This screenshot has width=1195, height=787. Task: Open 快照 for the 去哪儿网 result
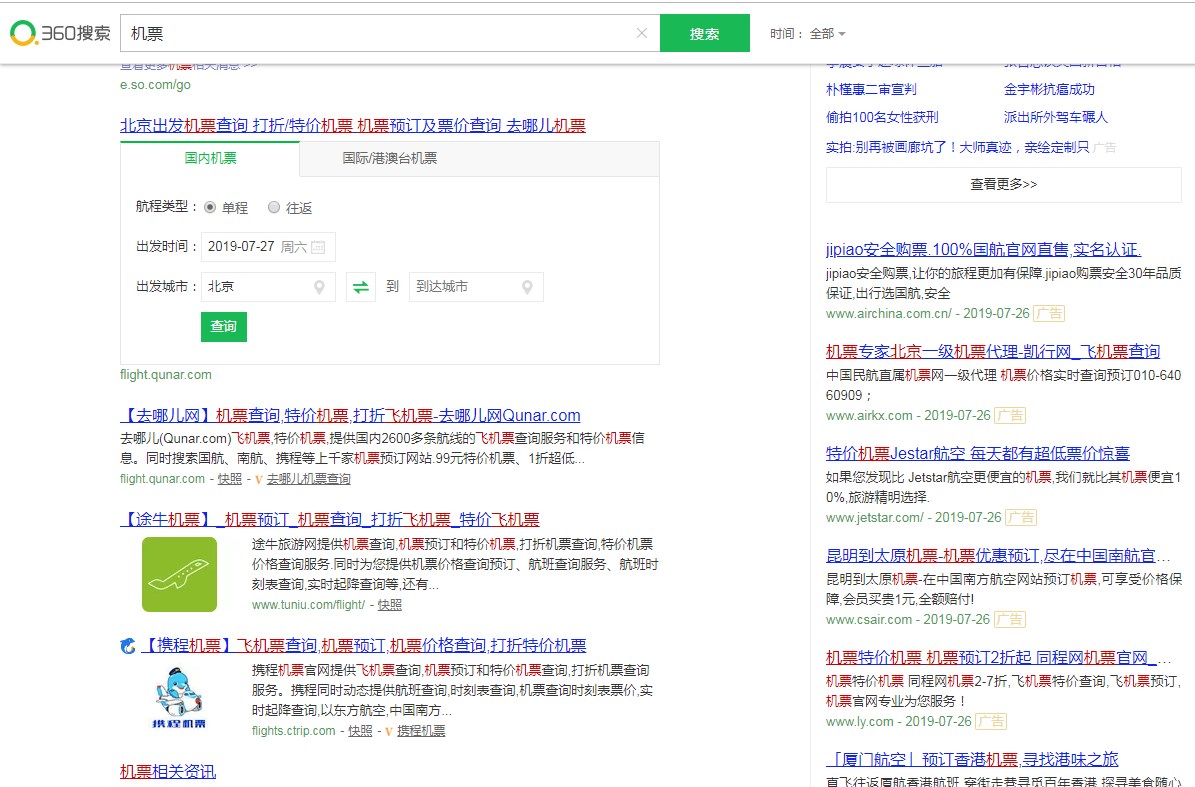pyautogui.click(x=229, y=479)
